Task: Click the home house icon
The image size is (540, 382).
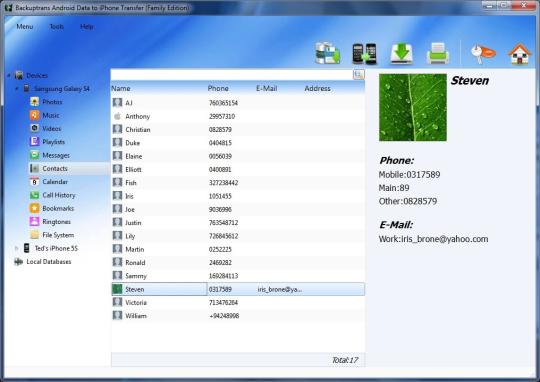Action: [519, 54]
